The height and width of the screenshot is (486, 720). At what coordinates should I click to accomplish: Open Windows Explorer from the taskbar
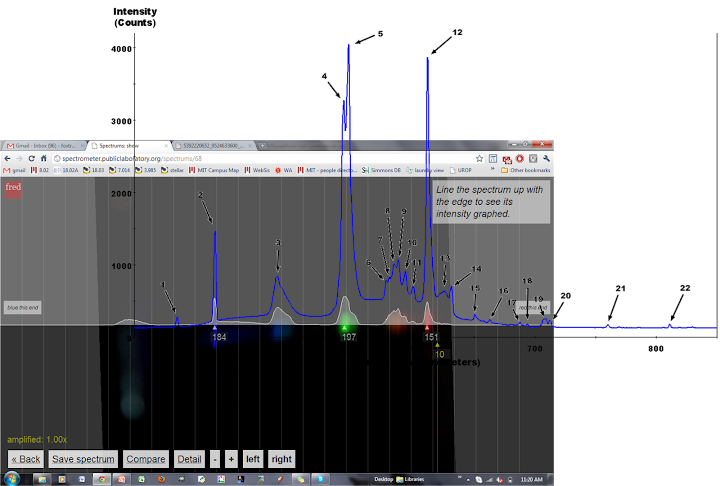42,479
